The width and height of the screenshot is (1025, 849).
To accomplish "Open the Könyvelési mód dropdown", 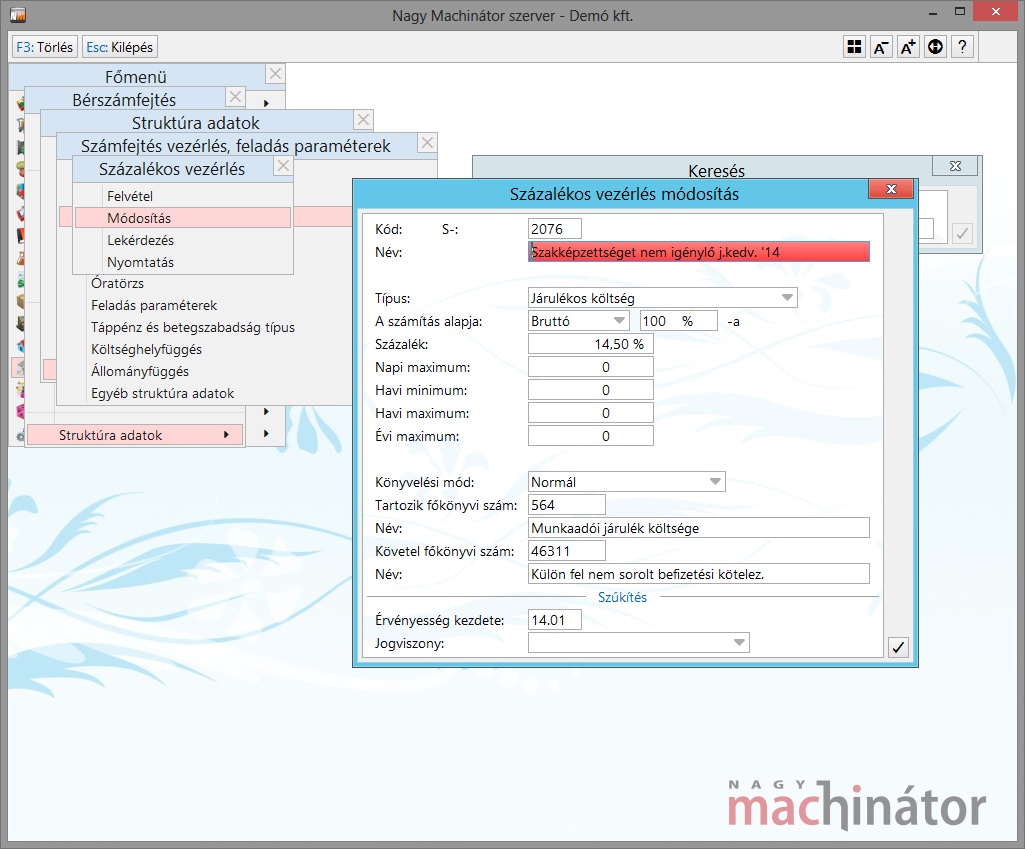I will click(x=715, y=482).
